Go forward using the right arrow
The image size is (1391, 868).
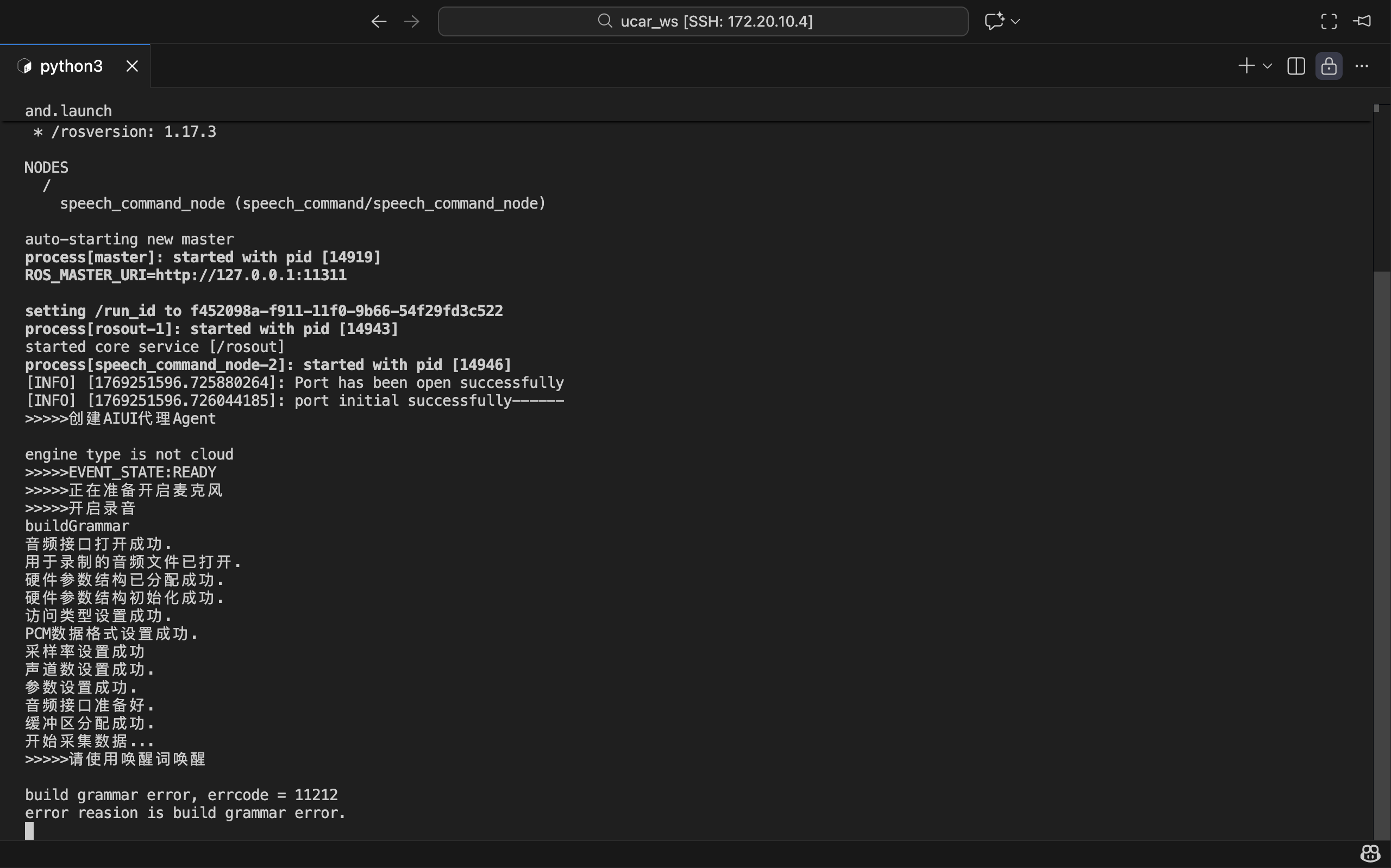412,22
